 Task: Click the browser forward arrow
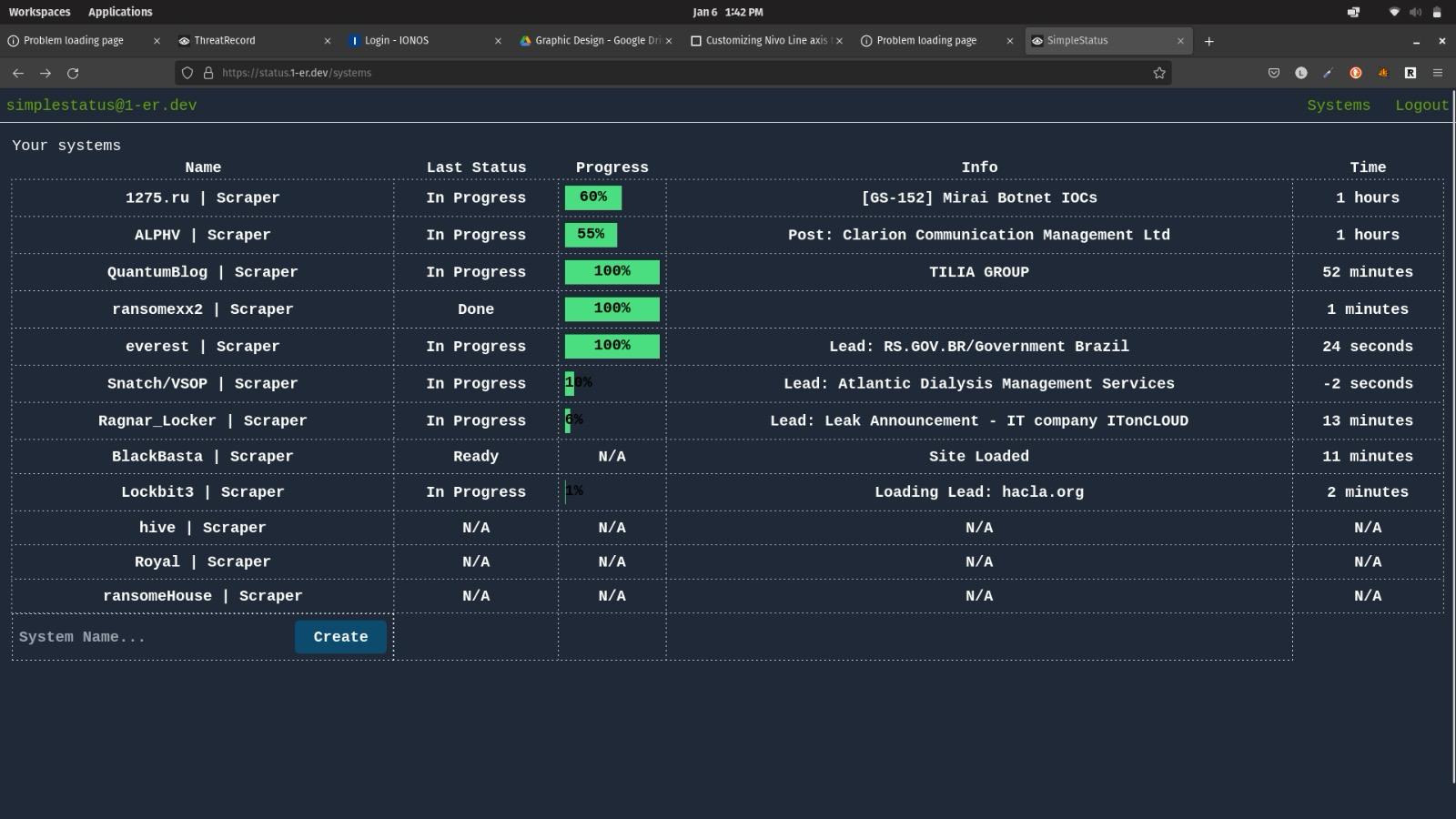pyautogui.click(x=45, y=73)
